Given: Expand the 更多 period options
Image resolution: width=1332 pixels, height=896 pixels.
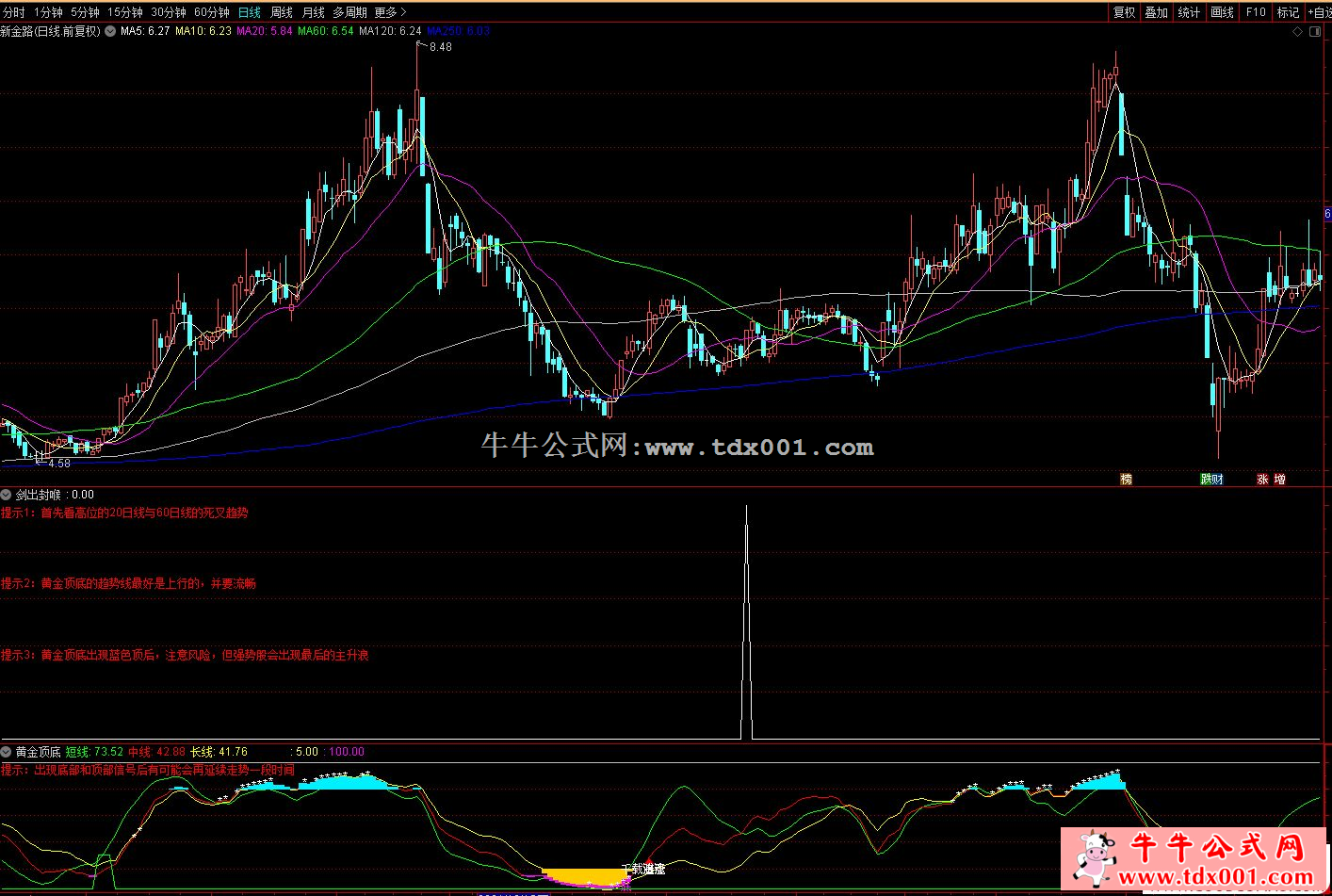Looking at the screenshot, I should [x=390, y=12].
